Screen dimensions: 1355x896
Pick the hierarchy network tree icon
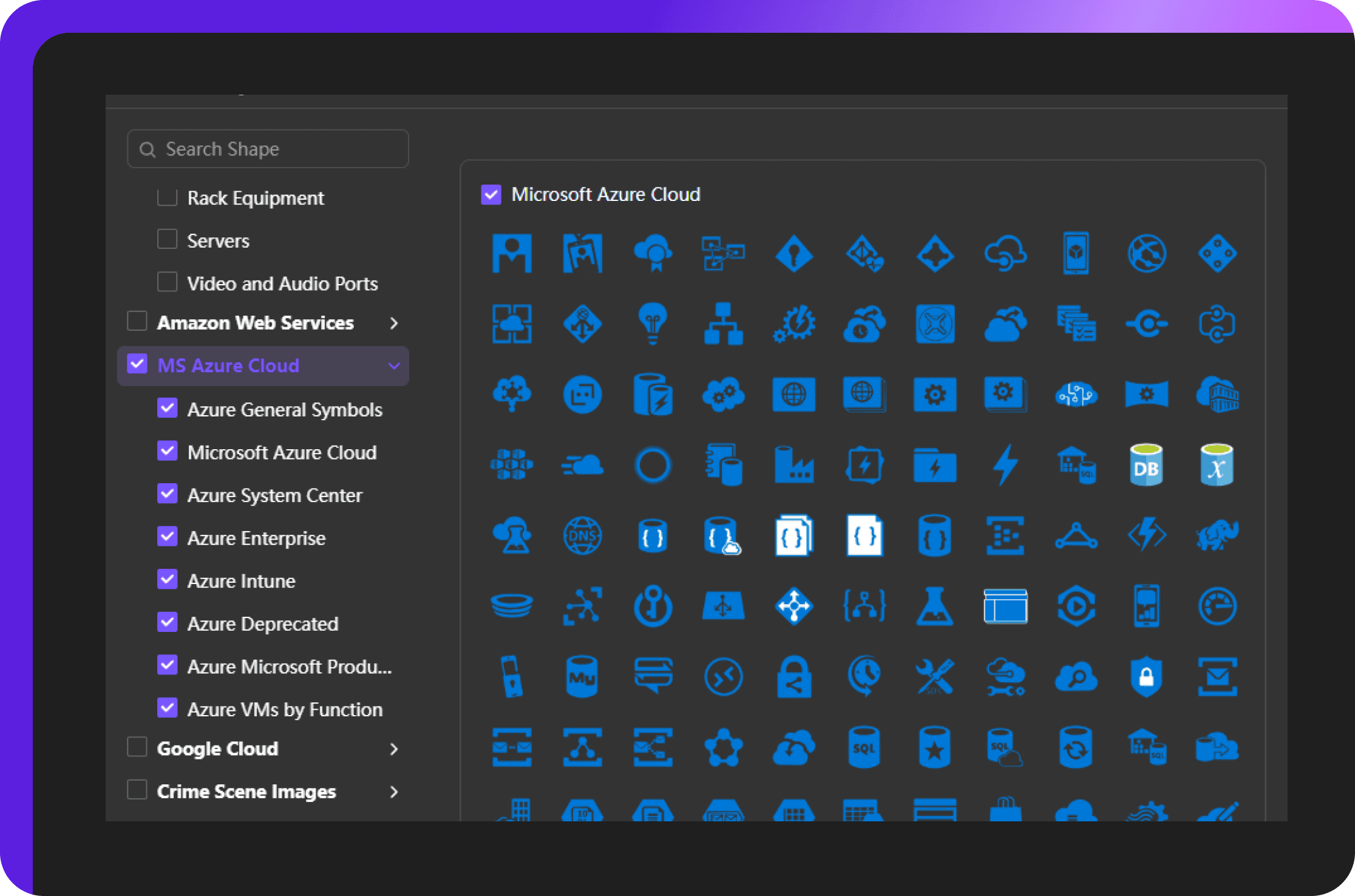[x=723, y=324]
